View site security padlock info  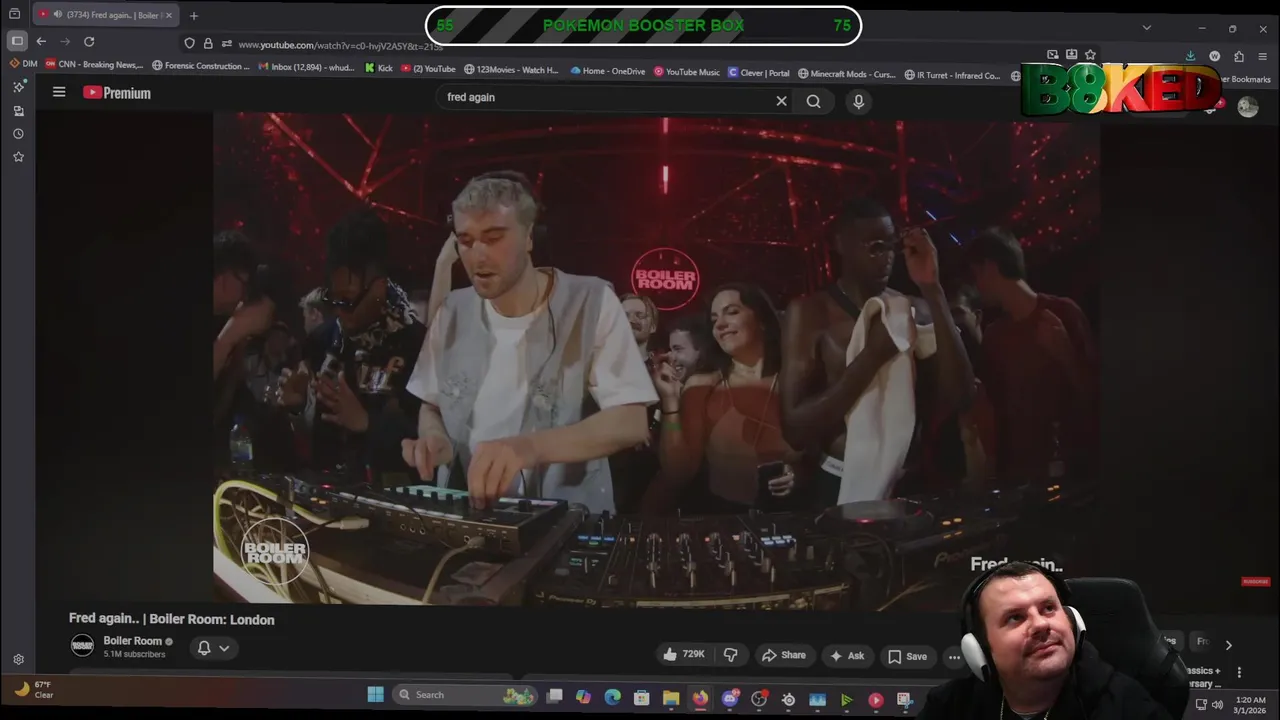click(x=208, y=43)
